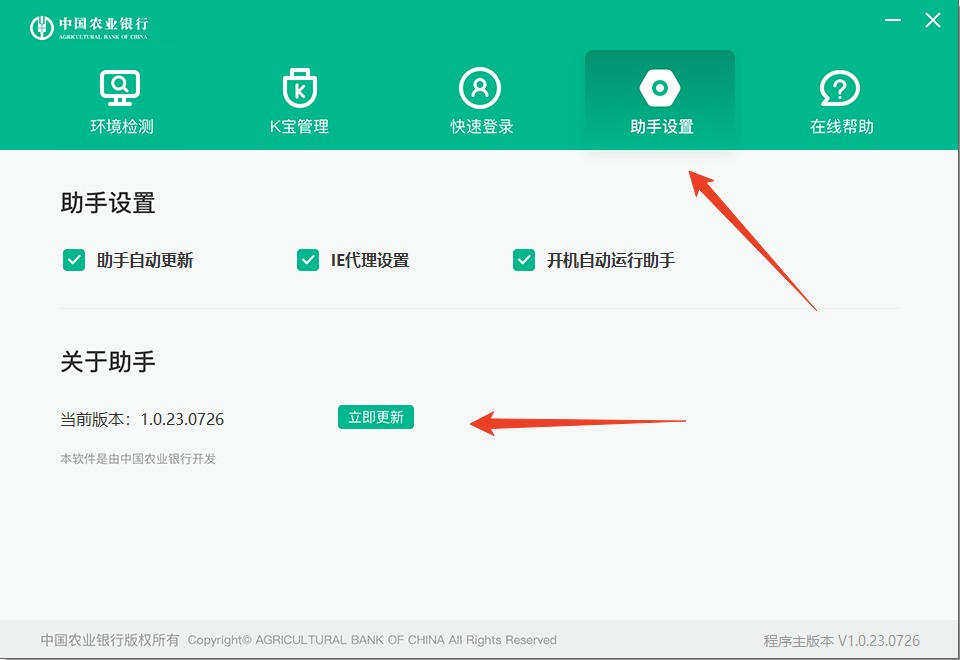Toggle the IE代理设置 checkbox
Viewport: 960px width, 660px height.
click(x=308, y=260)
